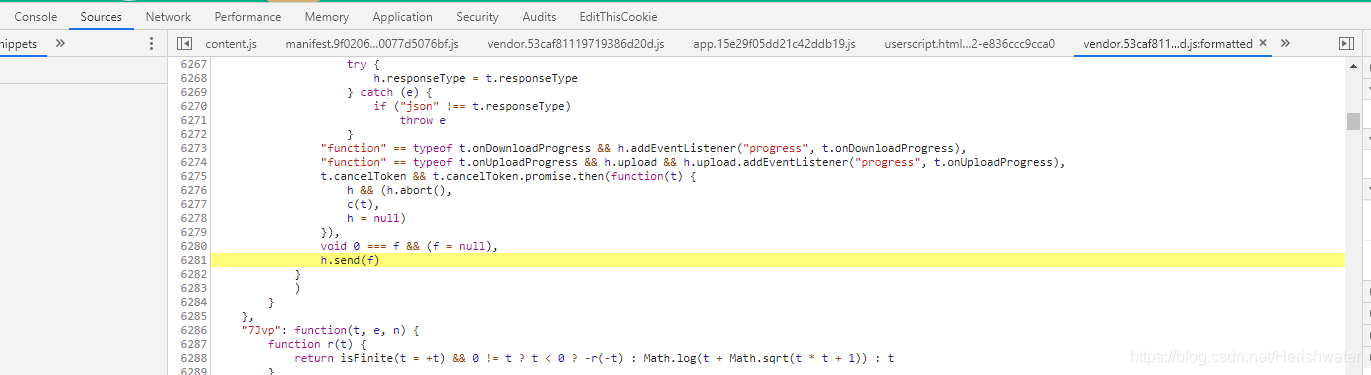
Task: Click the h.send(f) code statement
Action: [350, 260]
